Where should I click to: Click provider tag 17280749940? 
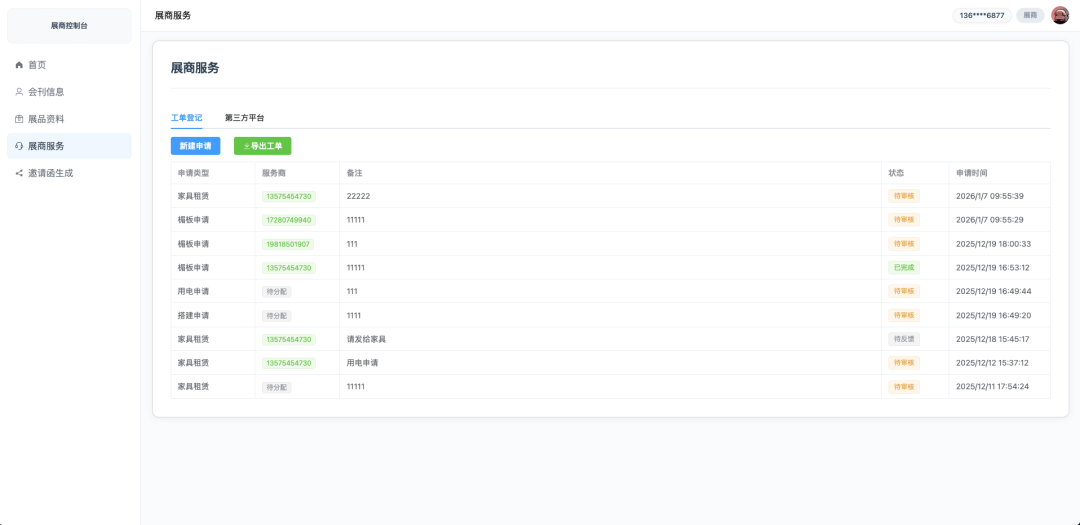click(x=289, y=220)
